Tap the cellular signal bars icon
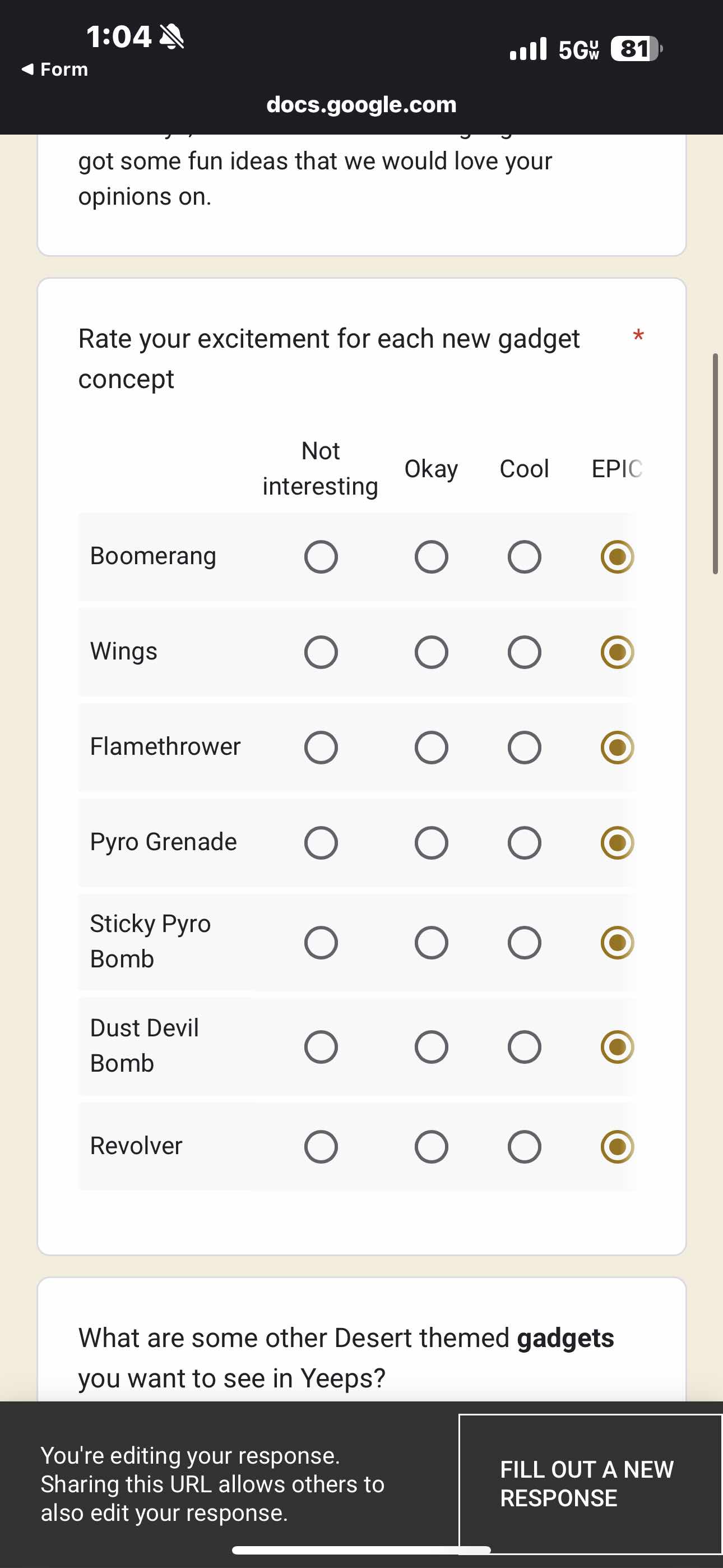This screenshot has width=723, height=1568. (x=529, y=49)
